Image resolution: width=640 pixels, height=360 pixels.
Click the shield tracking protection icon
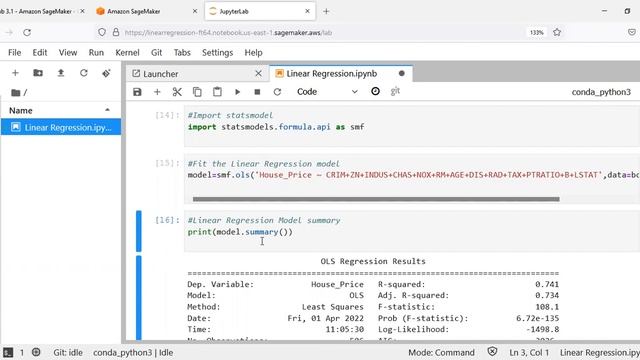pyautogui.click(x=102, y=32)
